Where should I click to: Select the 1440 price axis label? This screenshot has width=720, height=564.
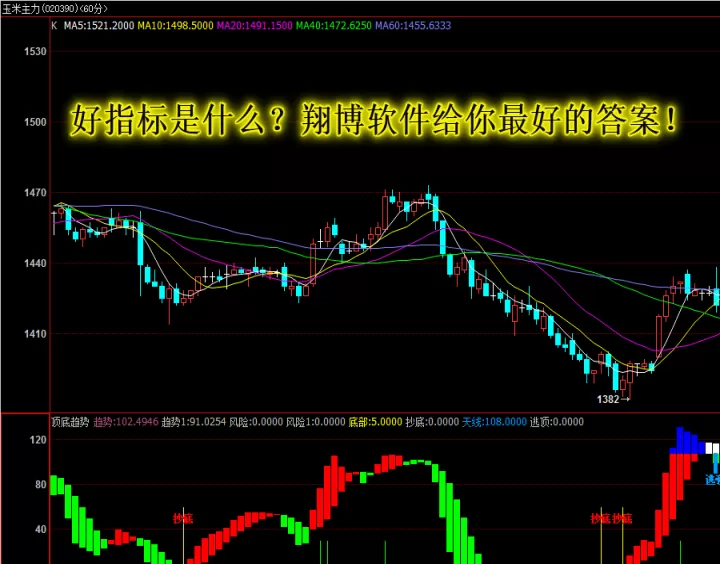[35, 264]
